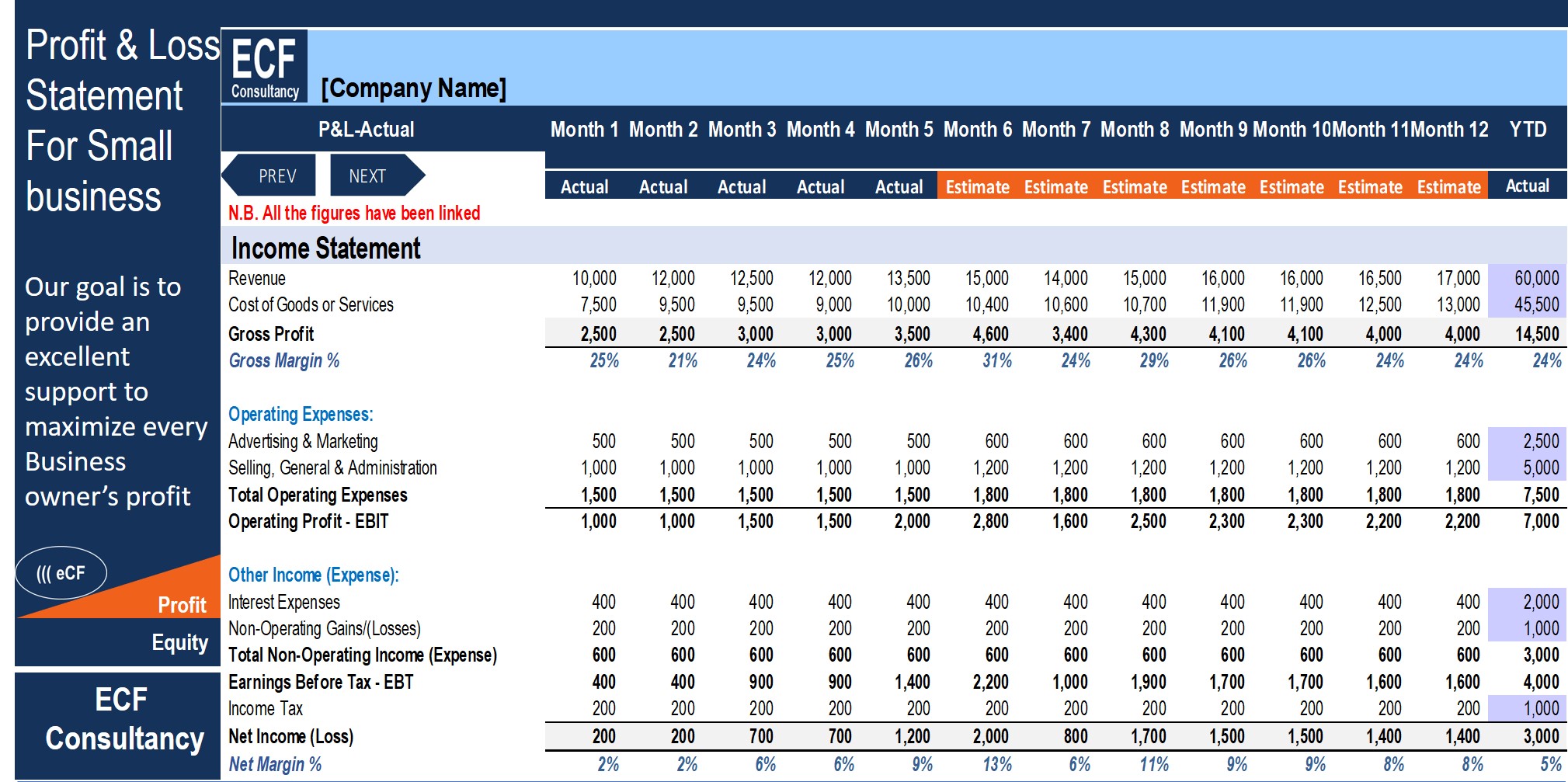Screen dimensions: 1568x782
Task: Click the NEXT arrow button
Action: [x=377, y=176]
